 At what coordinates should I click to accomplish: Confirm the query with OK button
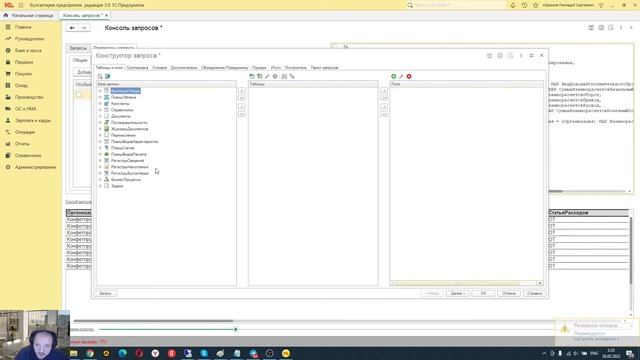point(483,293)
